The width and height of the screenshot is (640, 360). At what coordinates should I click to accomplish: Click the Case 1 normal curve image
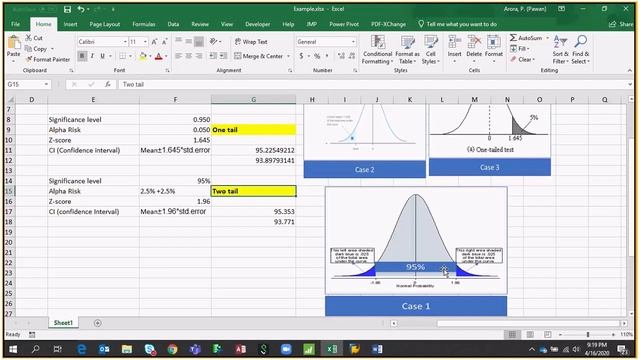point(416,240)
